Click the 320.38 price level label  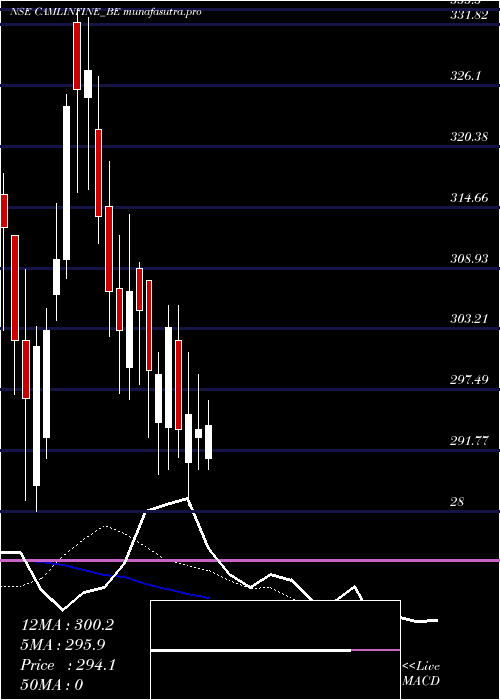click(468, 137)
